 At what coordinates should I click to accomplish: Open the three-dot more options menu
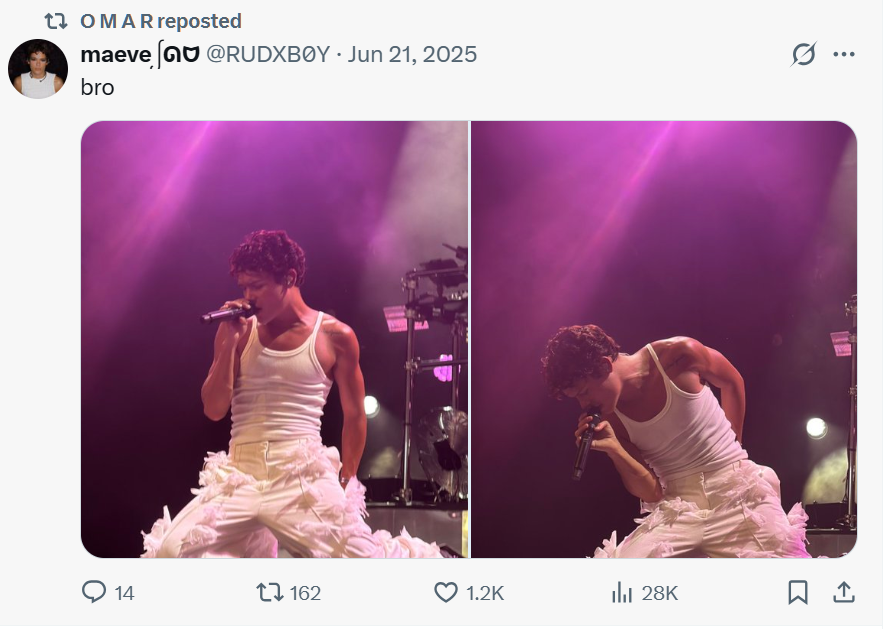pos(844,55)
